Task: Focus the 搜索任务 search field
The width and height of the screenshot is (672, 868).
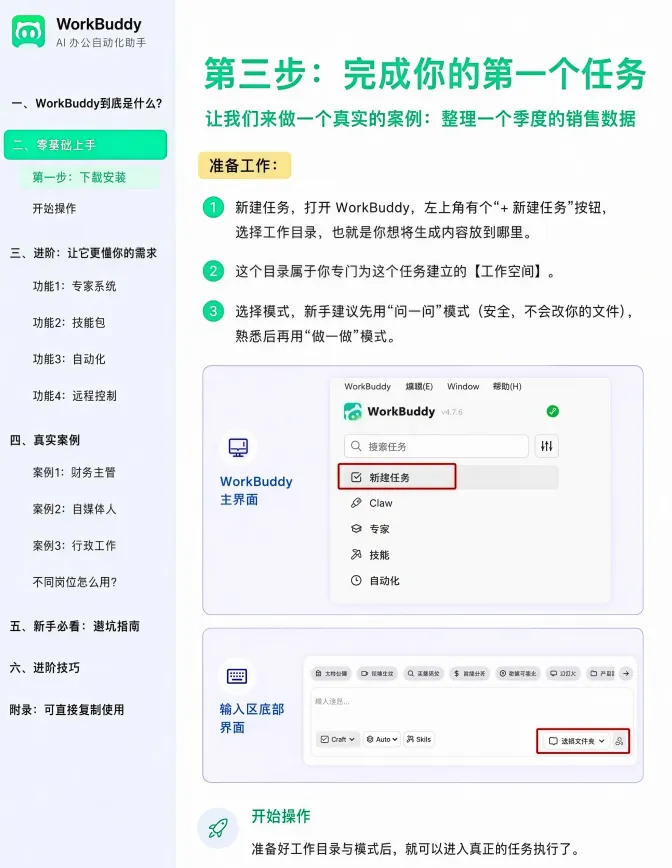Action: pyautogui.click(x=436, y=446)
